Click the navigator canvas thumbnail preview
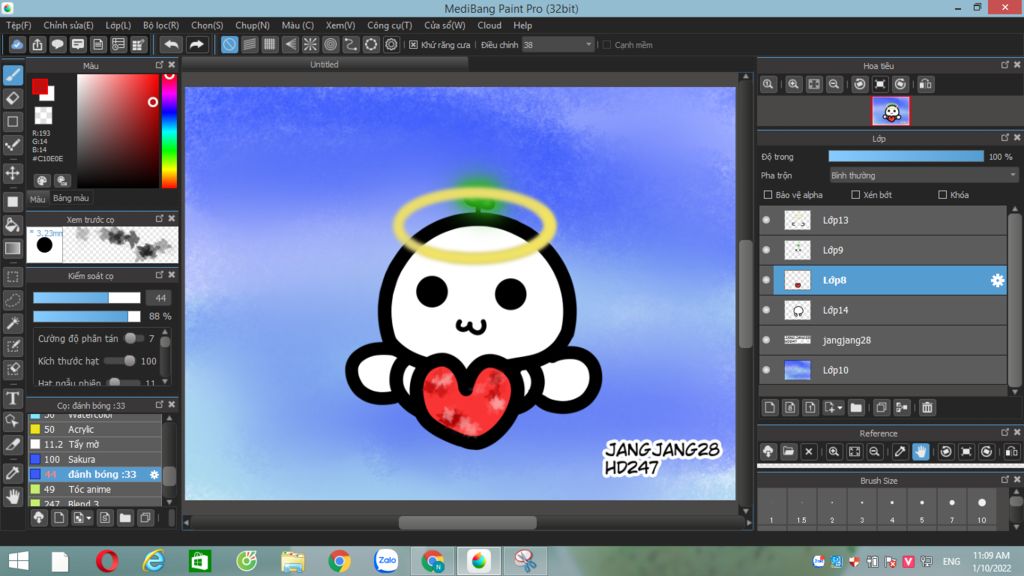The image size is (1024, 576). coord(891,112)
